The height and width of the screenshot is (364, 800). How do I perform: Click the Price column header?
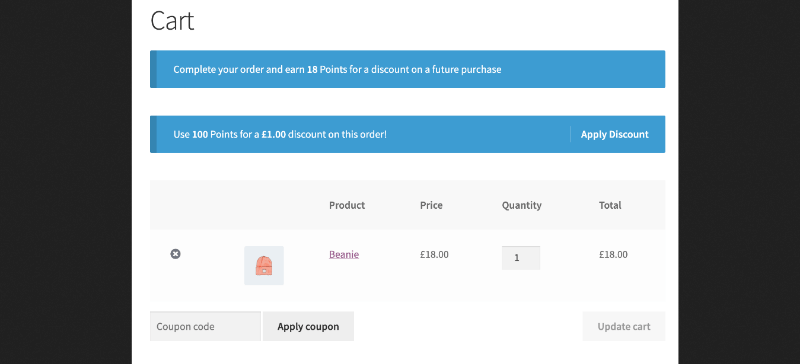(x=431, y=205)
